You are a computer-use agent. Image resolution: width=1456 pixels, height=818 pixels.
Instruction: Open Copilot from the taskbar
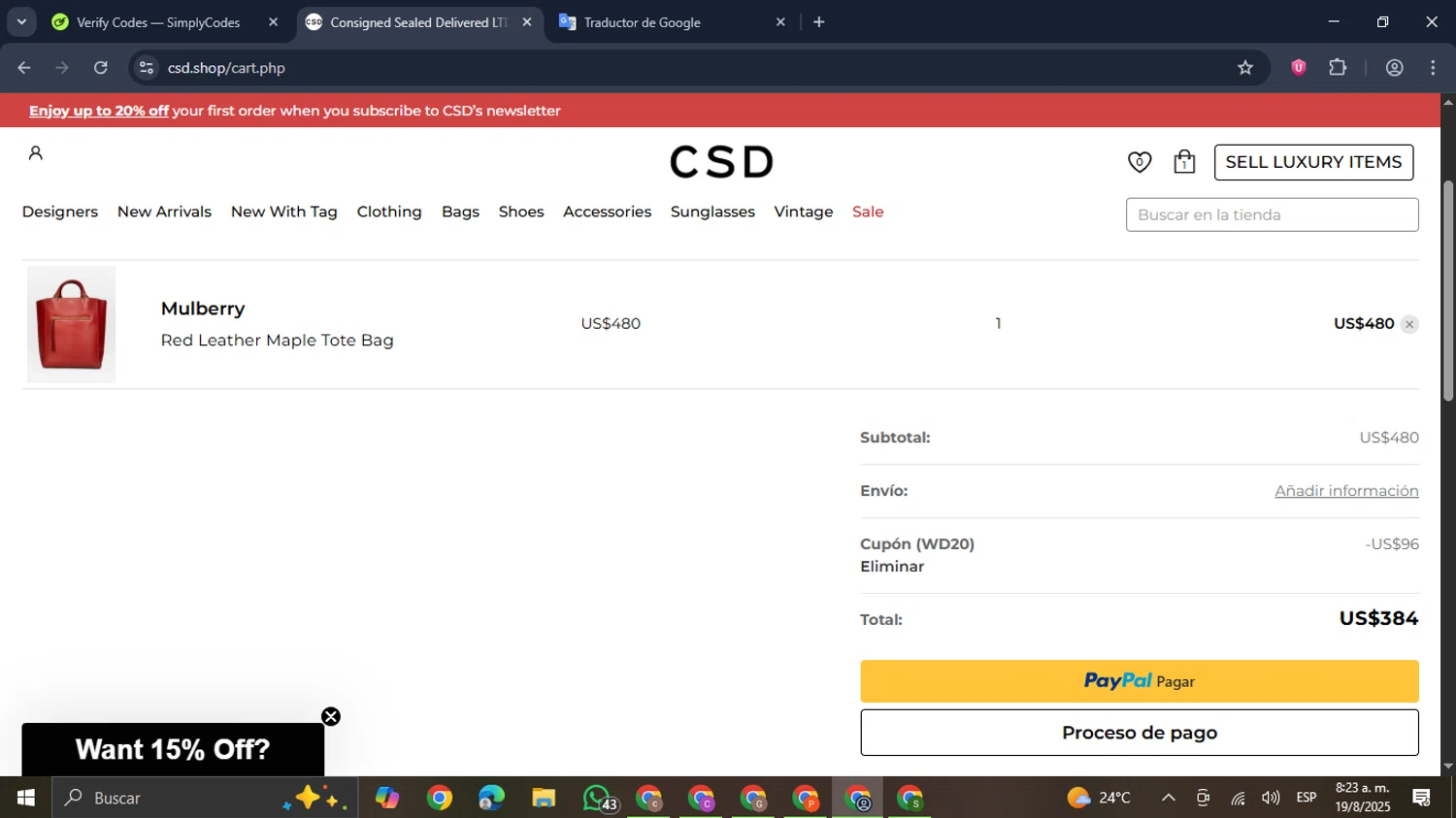tap(387, 798)
